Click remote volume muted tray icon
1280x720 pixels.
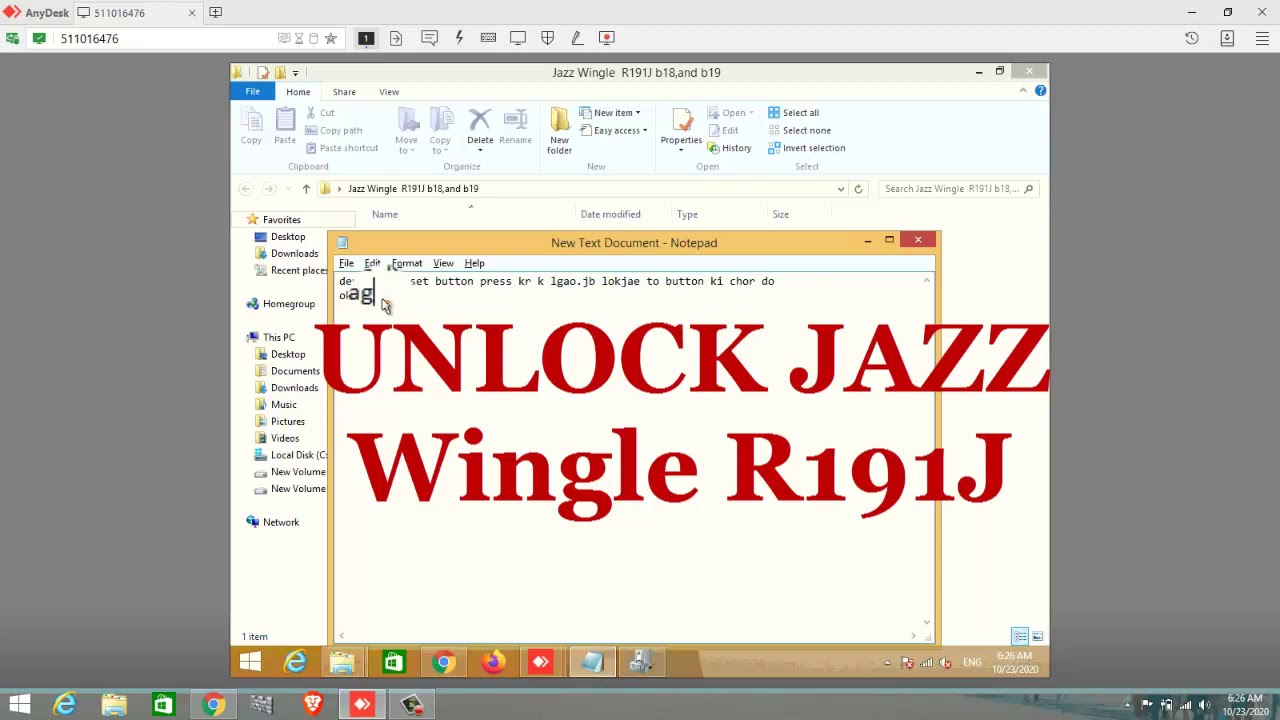[x=944, y=662]
